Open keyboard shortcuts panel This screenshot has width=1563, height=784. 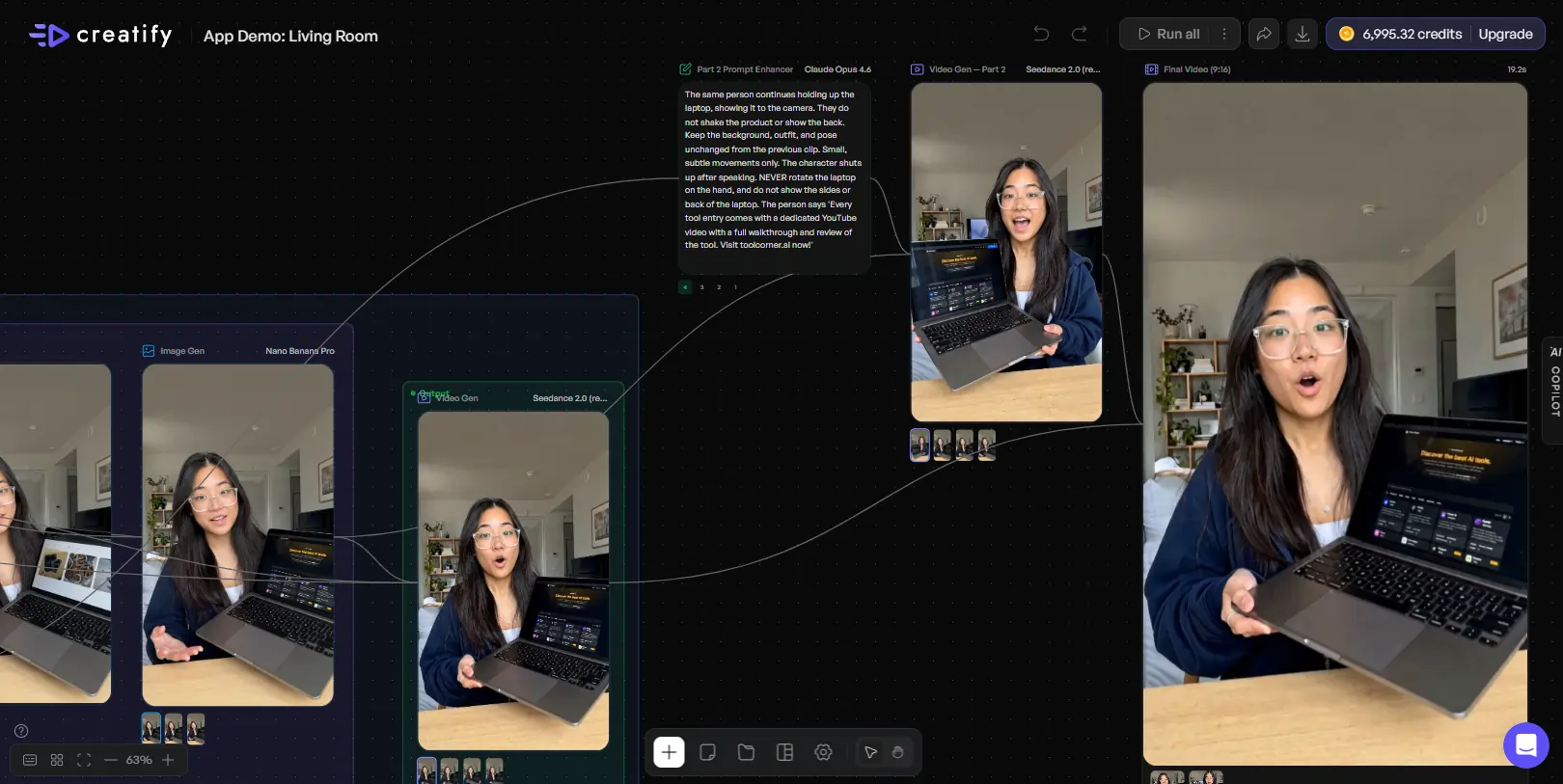tap(30, 760)
